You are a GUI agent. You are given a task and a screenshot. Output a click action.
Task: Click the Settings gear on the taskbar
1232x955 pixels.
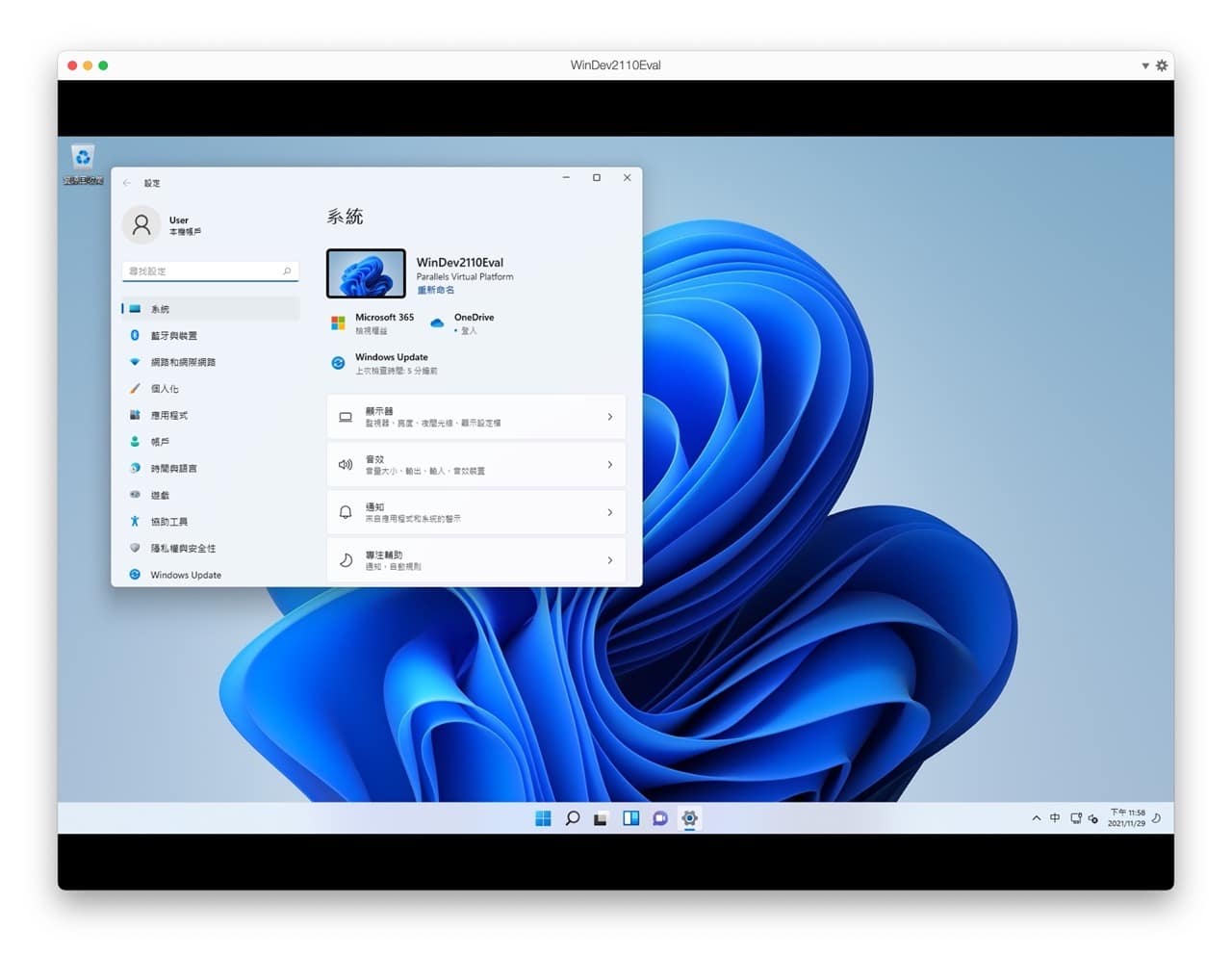coord(689,818)
